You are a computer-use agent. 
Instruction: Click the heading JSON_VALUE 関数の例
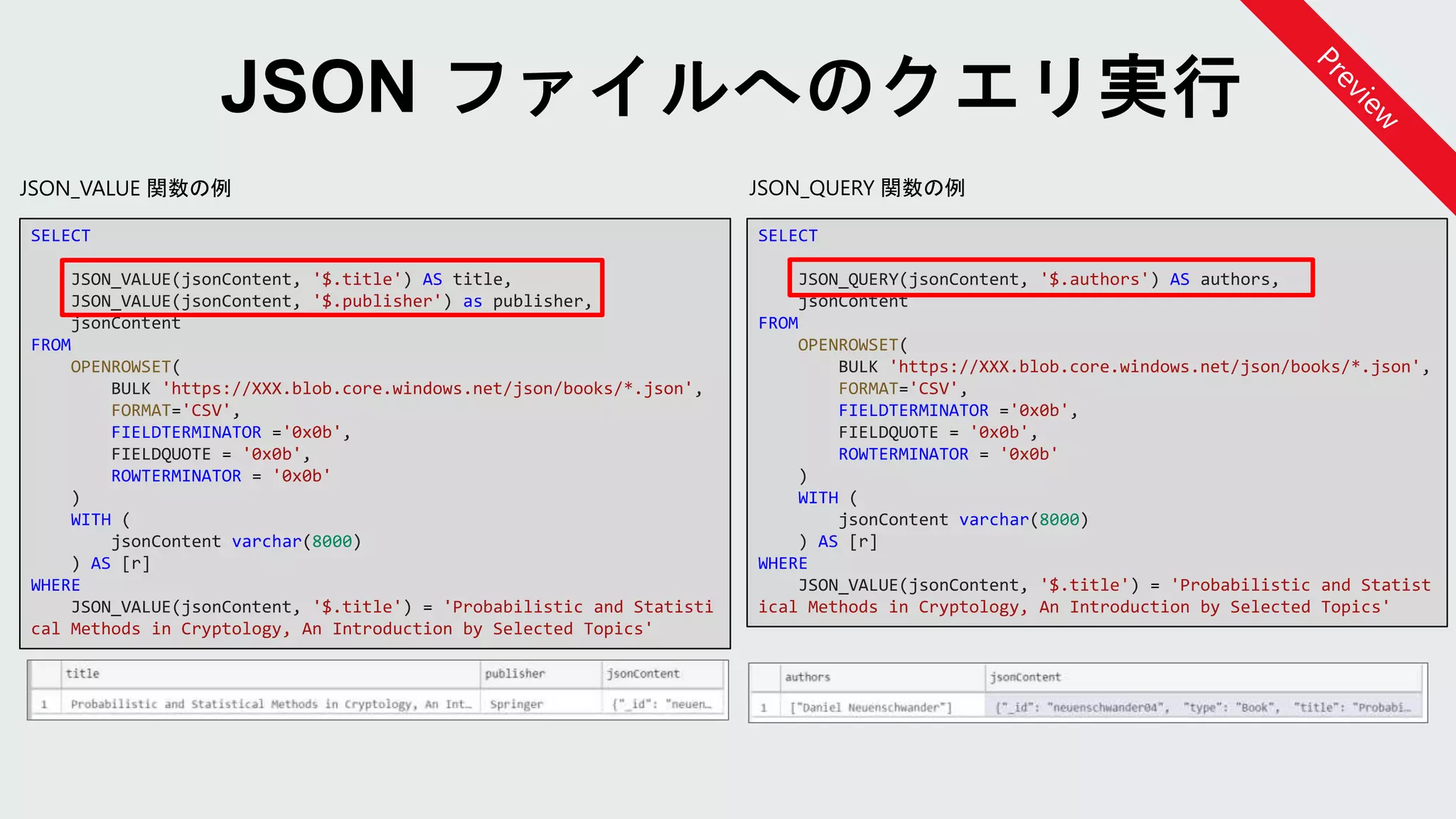[125, 188]
